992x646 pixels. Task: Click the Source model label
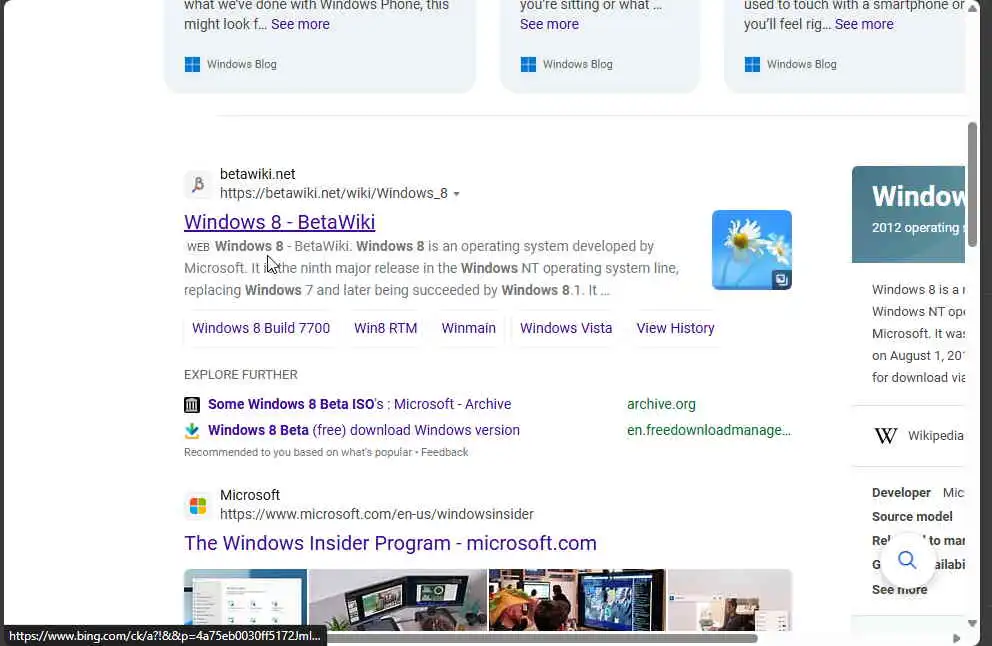(912, 516)
